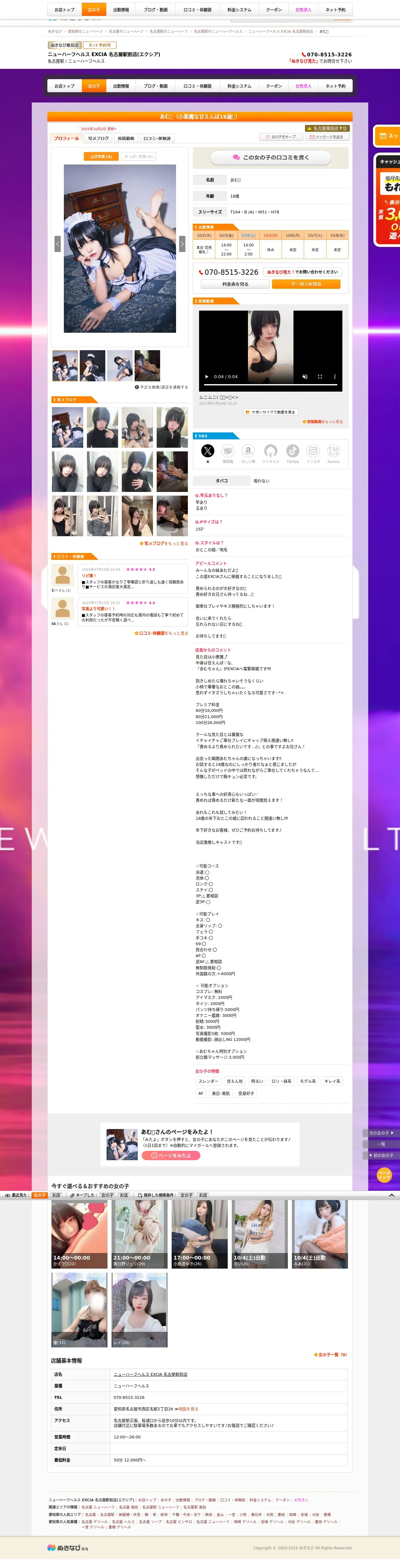Click the calendar ネット予約 side tab
The width and height of the screenshot is (400, 1568).
tap(387, 136)
